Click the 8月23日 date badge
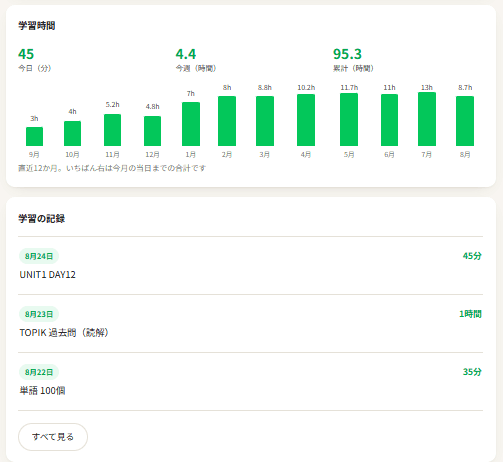 tap(39, 314)
